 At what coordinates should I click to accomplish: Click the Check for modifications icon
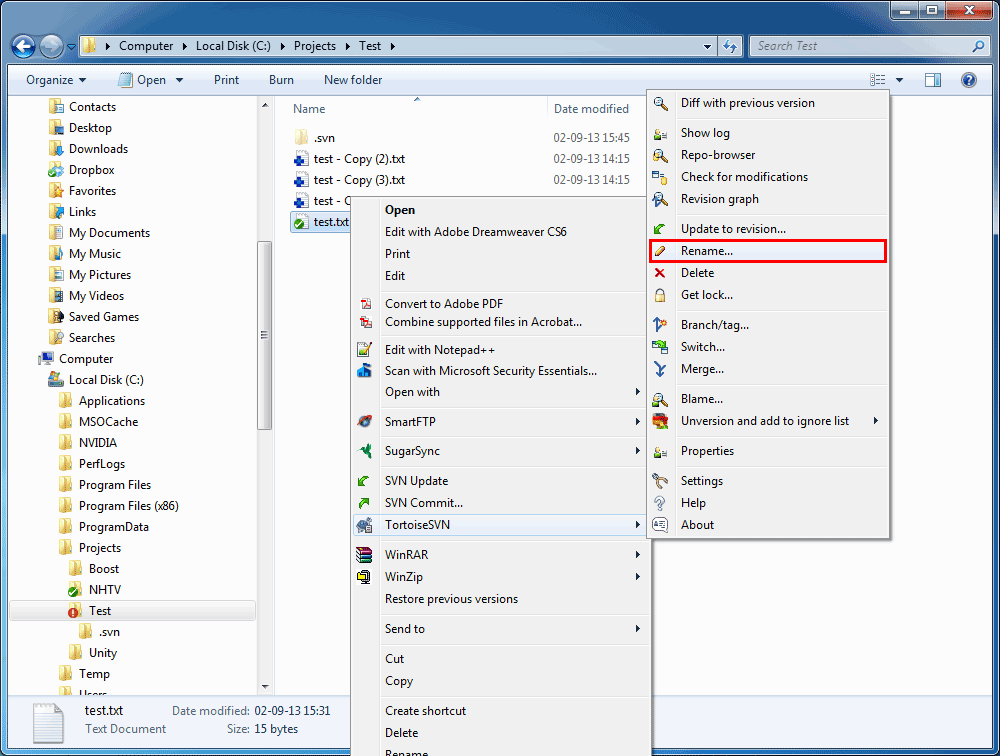(x=660, y=177)
